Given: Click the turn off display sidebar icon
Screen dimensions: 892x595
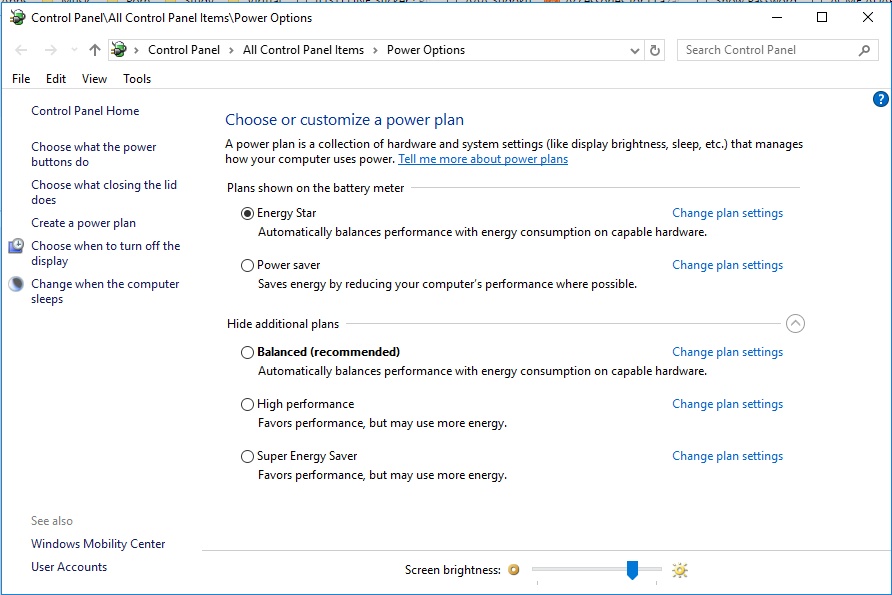Looking at the screenshot, I should coord(16,246).
